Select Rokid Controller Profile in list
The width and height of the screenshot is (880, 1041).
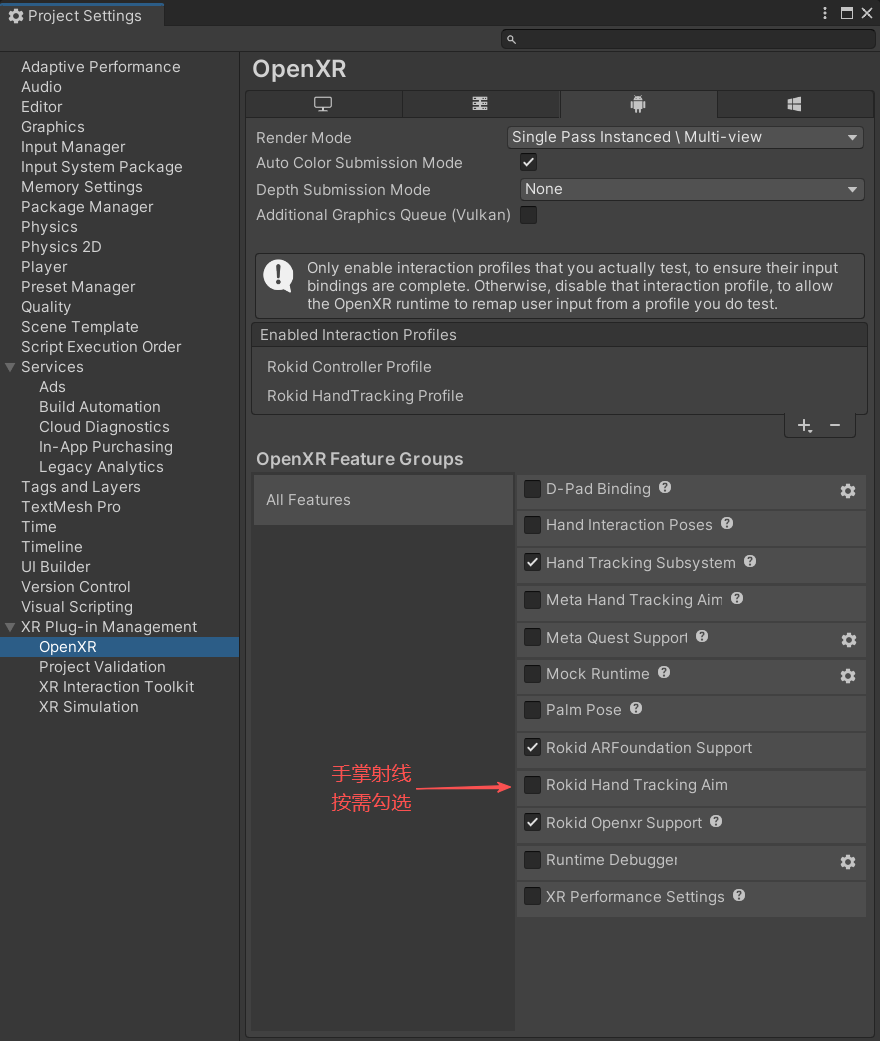(x=349, y=367)
